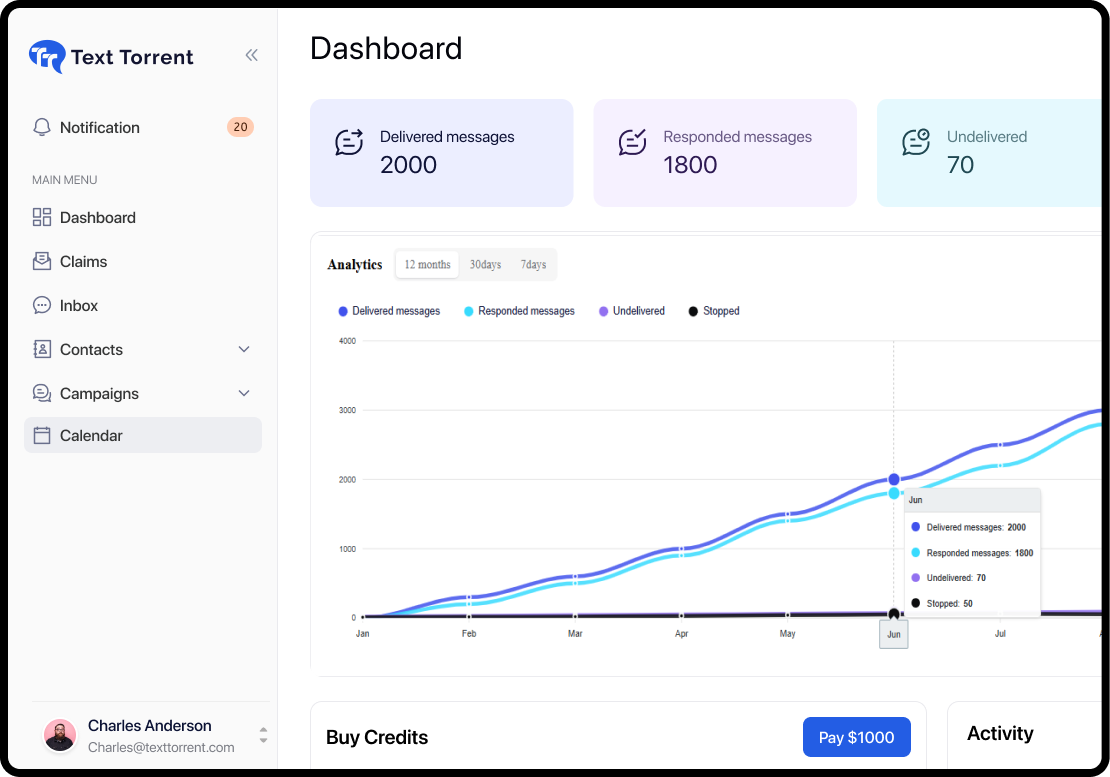Click the Notification bell icon
The height and width of the screenshot is (777, 1110).
42,127
